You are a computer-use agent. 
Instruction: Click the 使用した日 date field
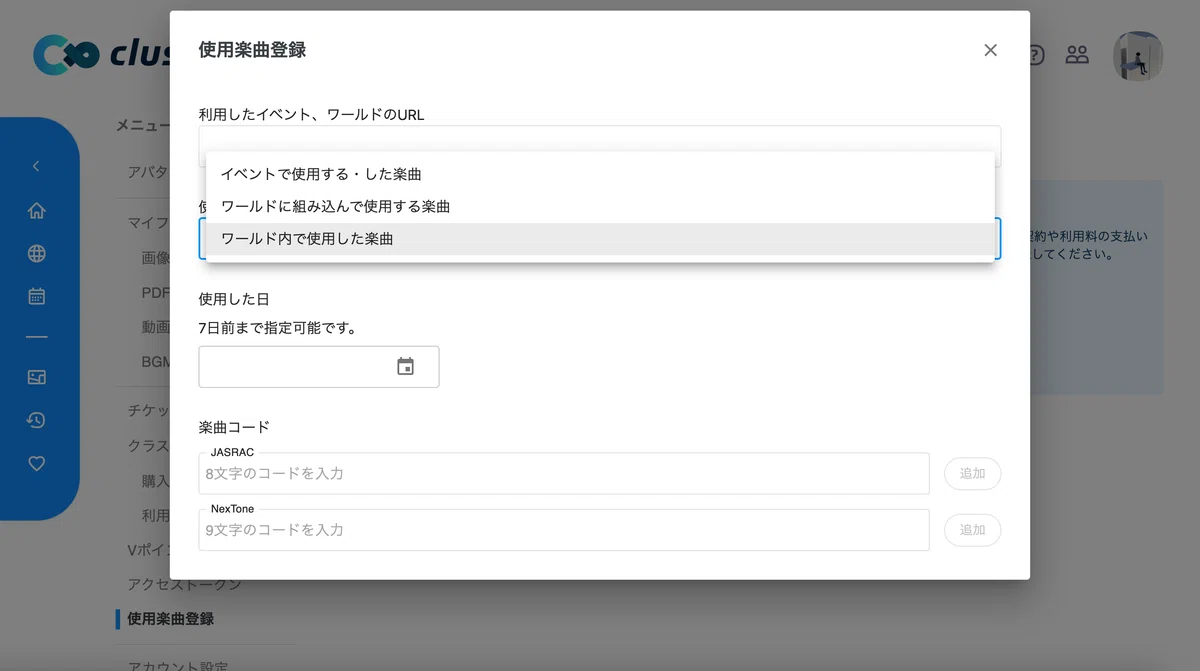click(x=319, y=367)
